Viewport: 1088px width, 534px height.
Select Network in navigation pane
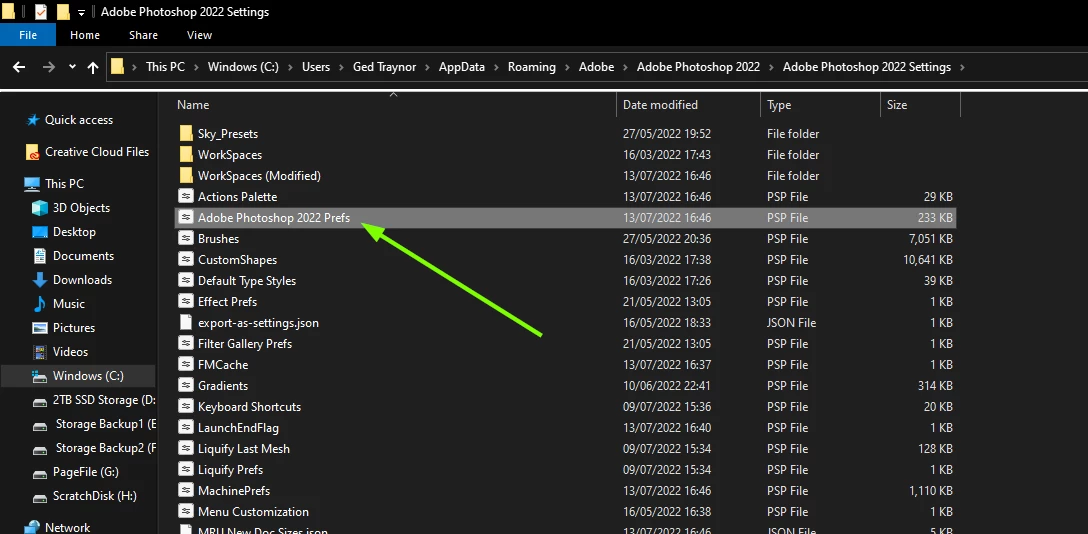(x=67, y=528)
